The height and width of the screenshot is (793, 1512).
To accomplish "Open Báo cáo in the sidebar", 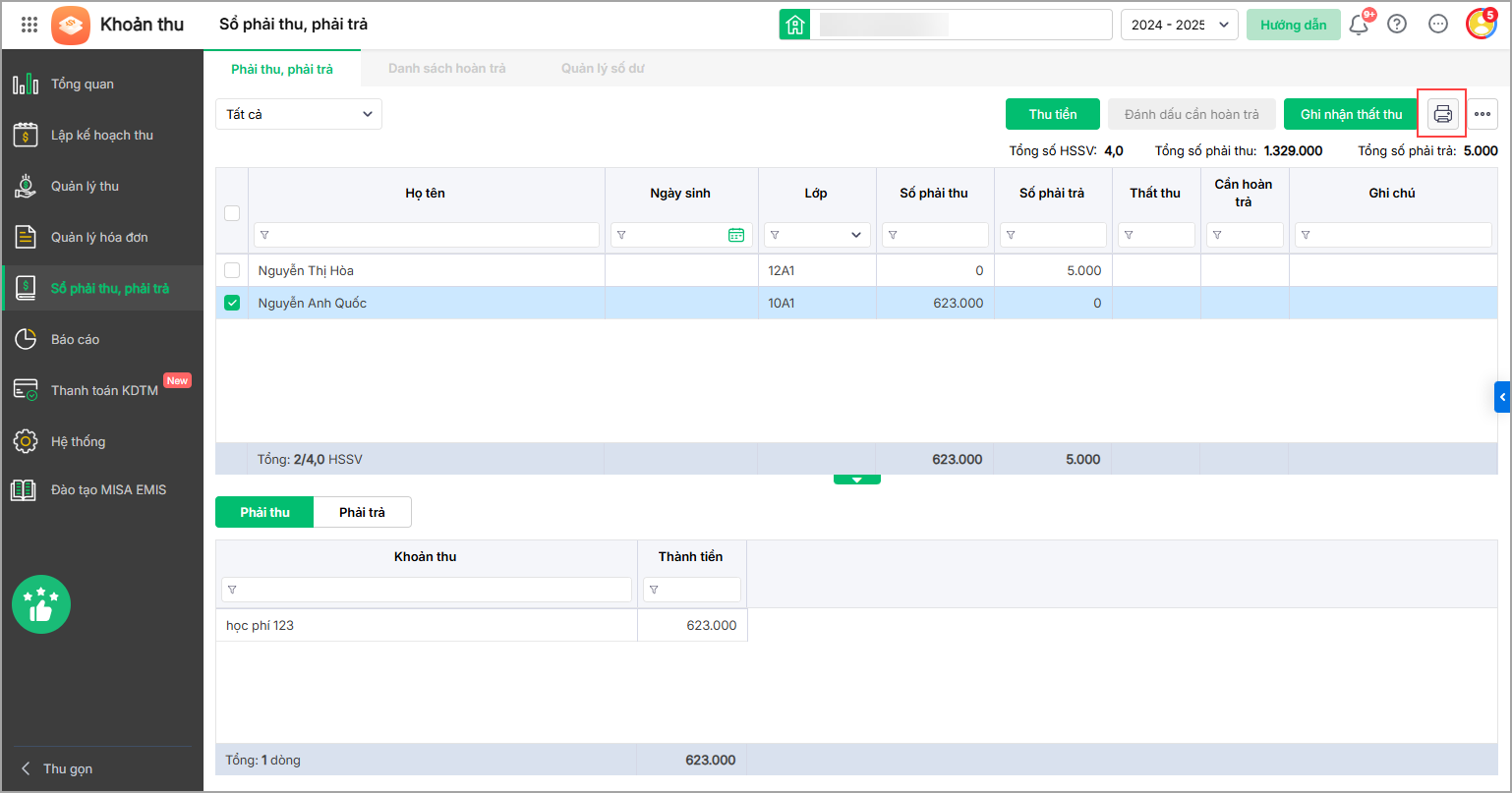I will 102,339.
